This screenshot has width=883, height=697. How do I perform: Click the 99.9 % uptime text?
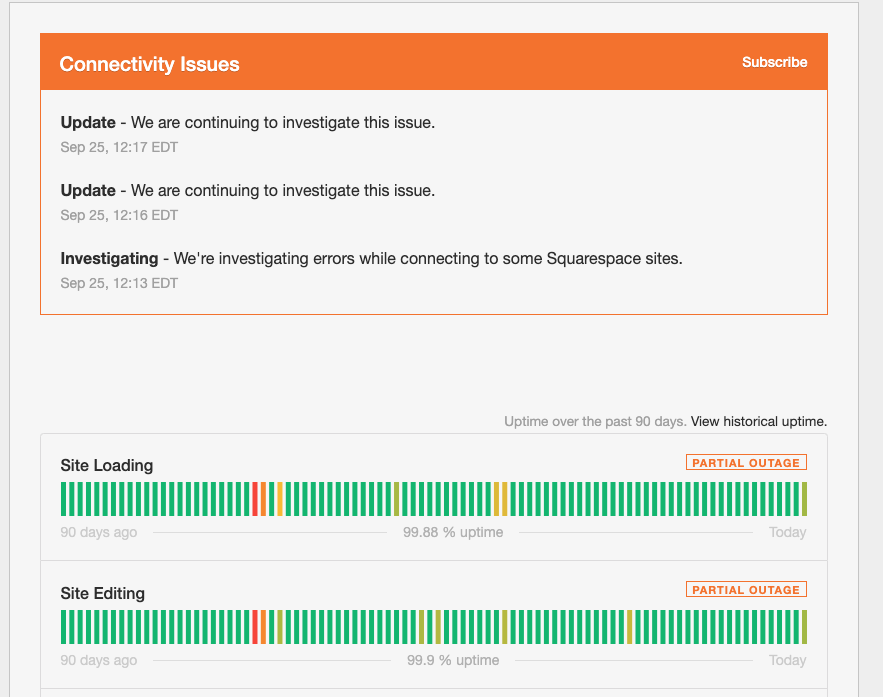[453, 660]
